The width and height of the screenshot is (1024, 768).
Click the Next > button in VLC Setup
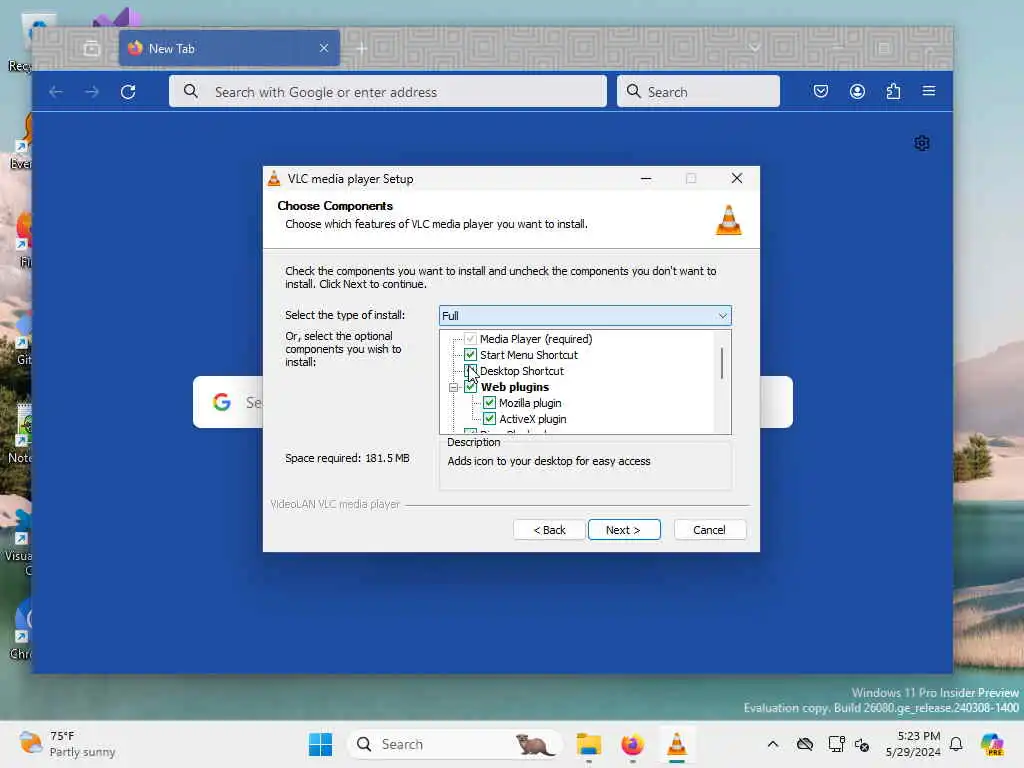tap(624, 530)
